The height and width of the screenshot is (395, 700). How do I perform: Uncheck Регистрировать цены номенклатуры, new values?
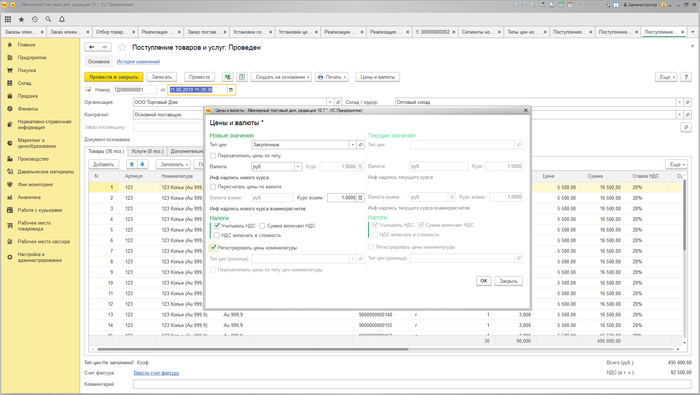tap(213, 248)
